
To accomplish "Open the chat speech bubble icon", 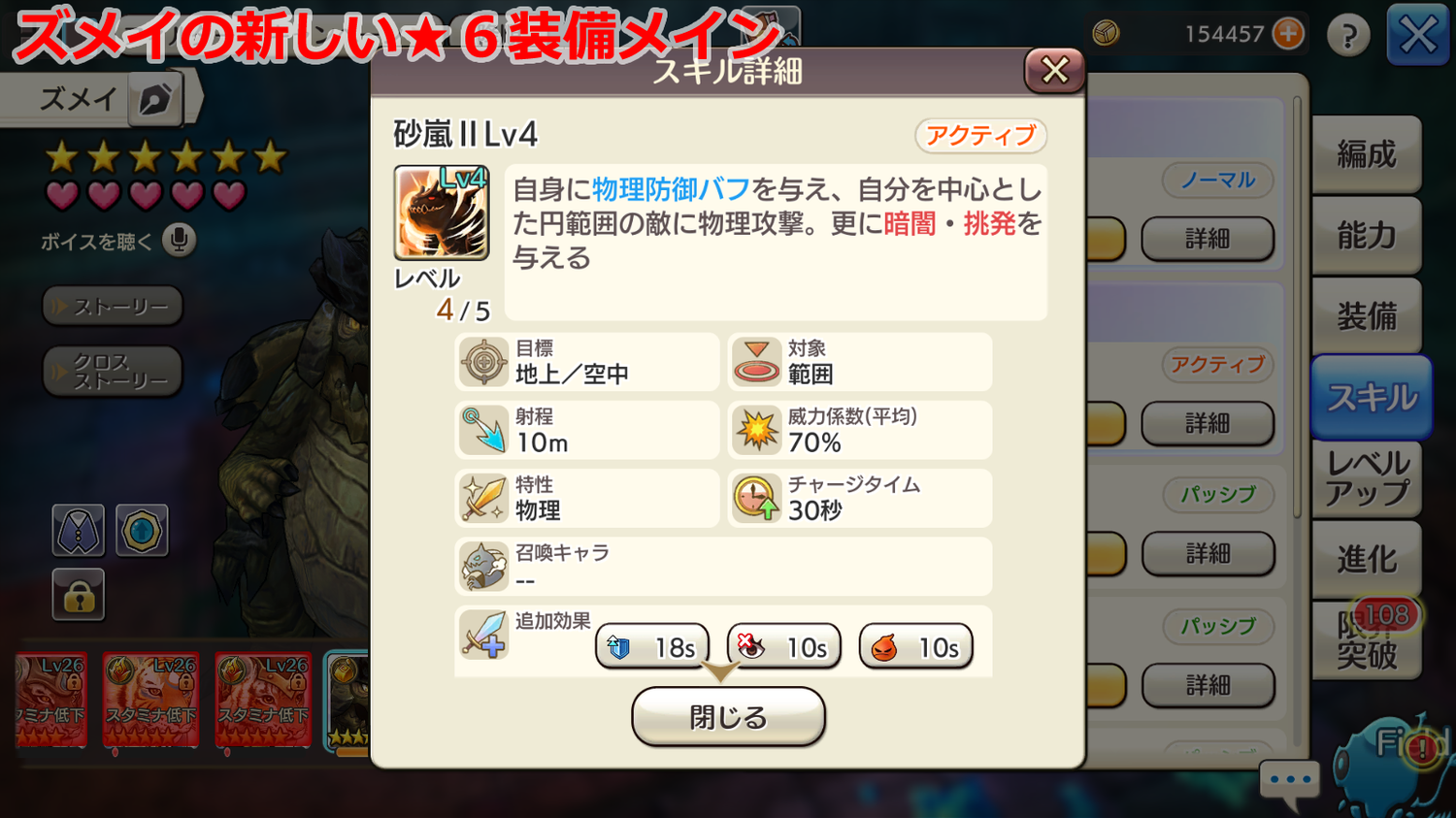I will click(1290, 782).
